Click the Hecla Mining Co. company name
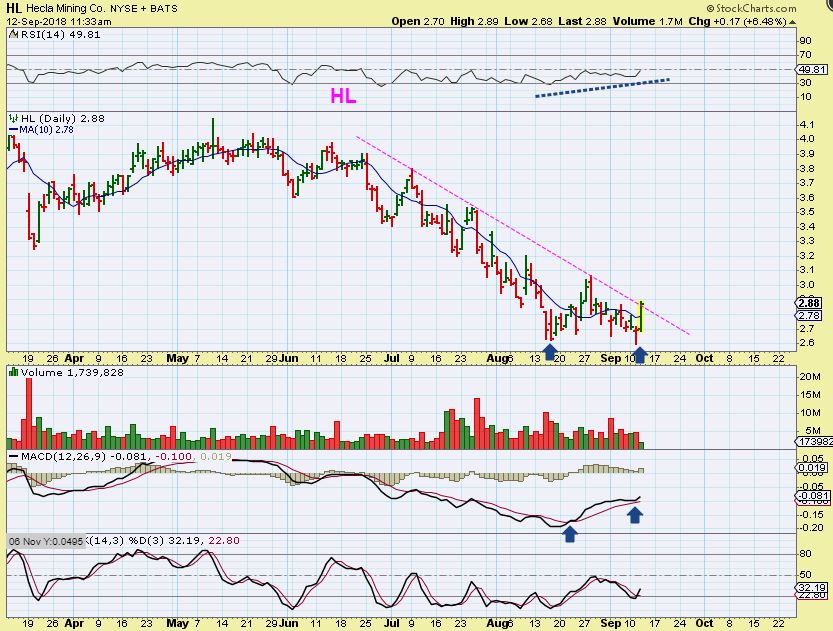 [x=65, y=8]
